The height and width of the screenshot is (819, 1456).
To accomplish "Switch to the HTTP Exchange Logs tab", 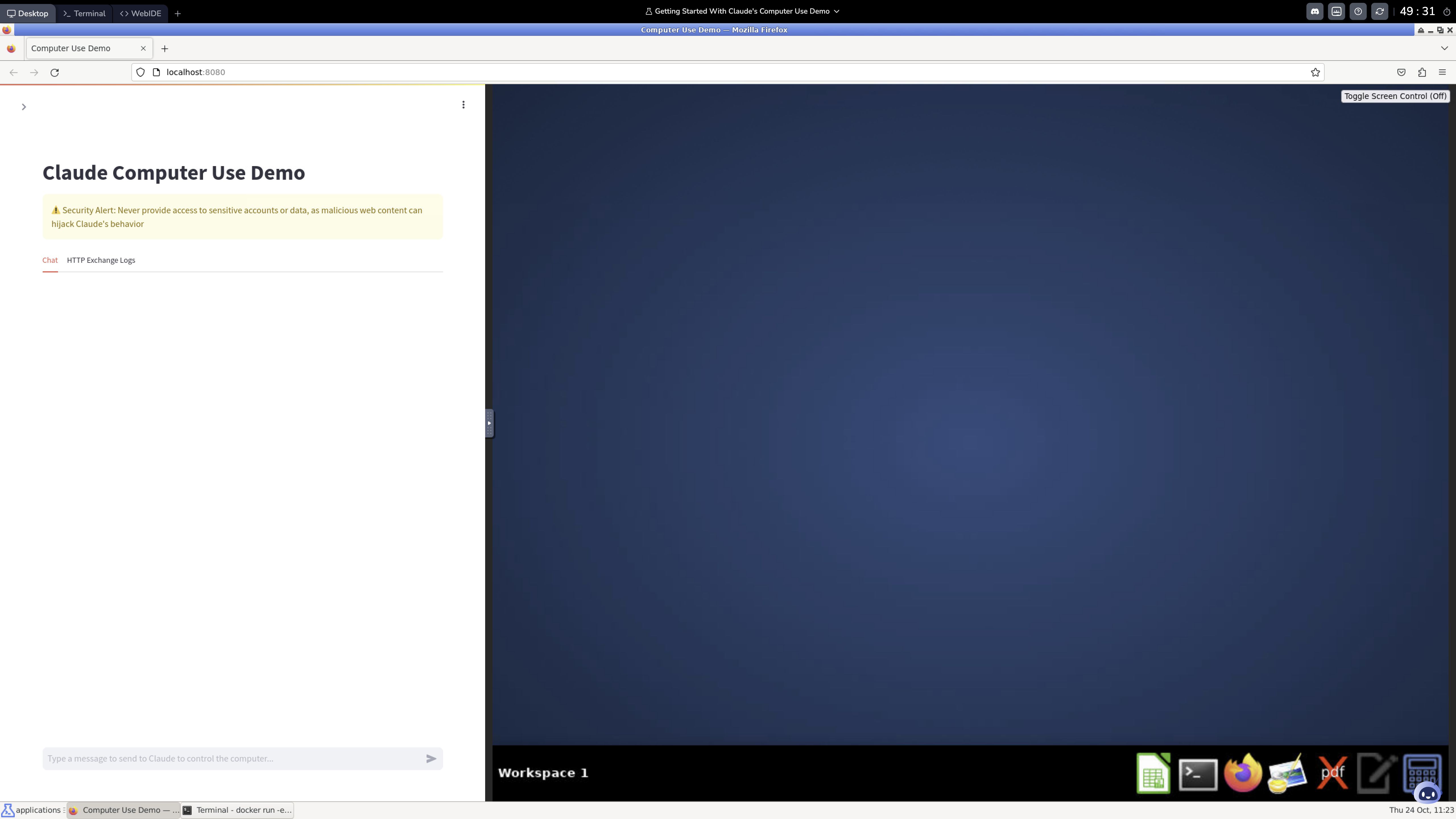I will pos(101,260).
